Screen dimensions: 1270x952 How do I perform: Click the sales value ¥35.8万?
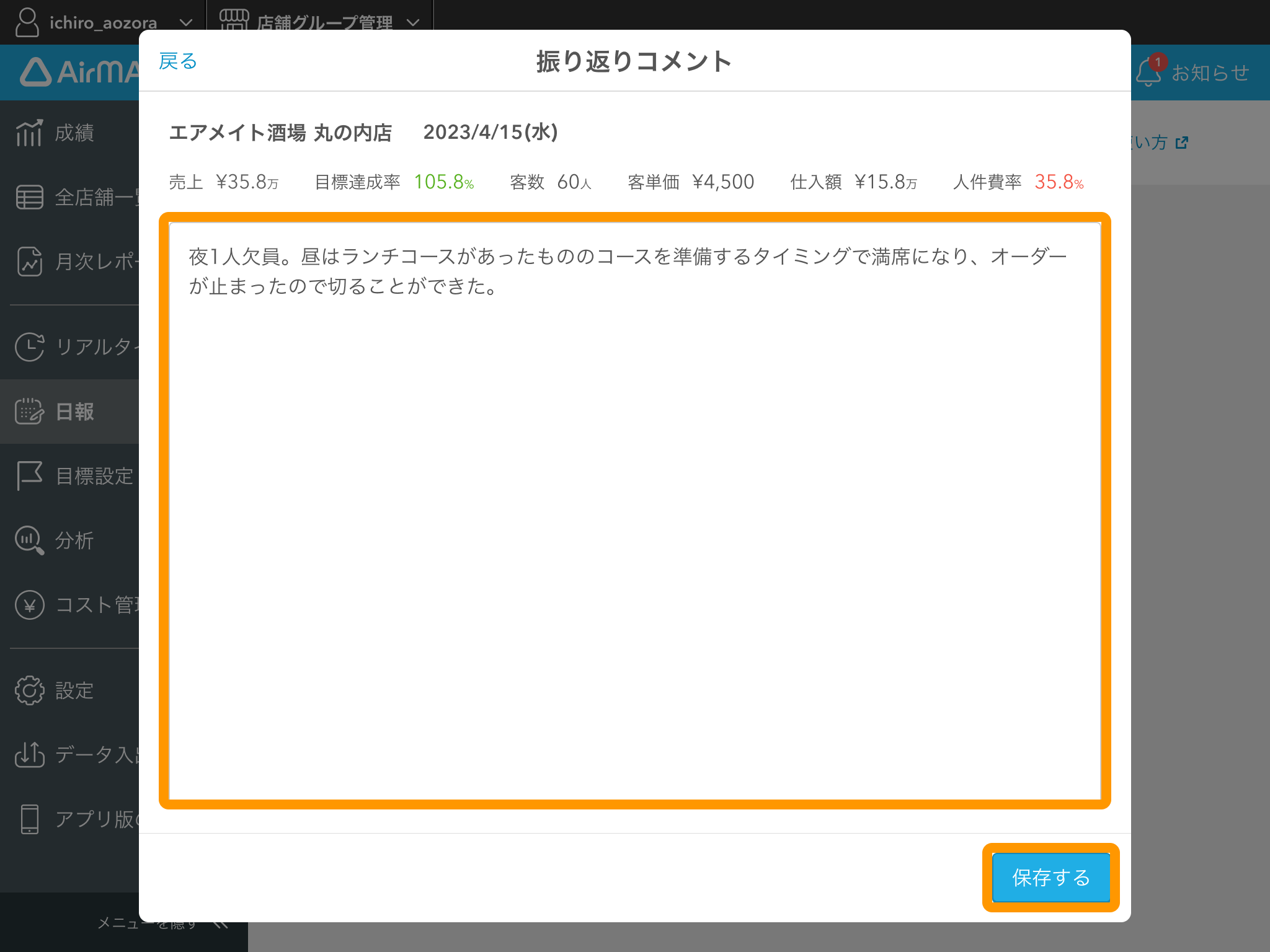(x=247, y=182)
